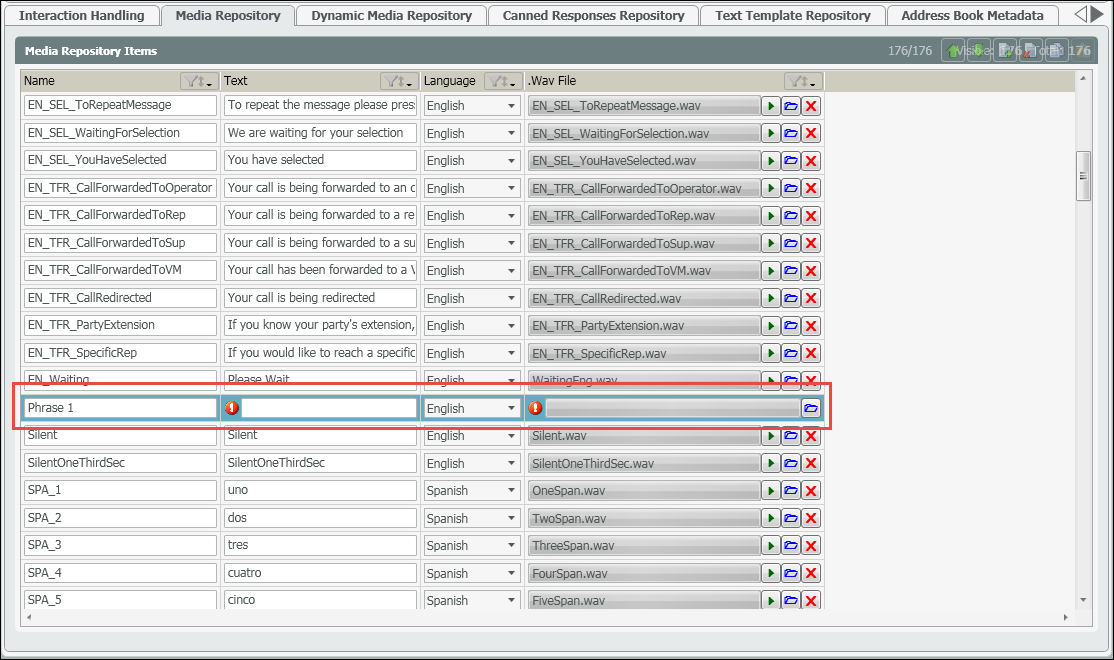Viewport: 1114px width, 660px height.
Task: Open file browser for Silent.wav row
Action: 791,436
